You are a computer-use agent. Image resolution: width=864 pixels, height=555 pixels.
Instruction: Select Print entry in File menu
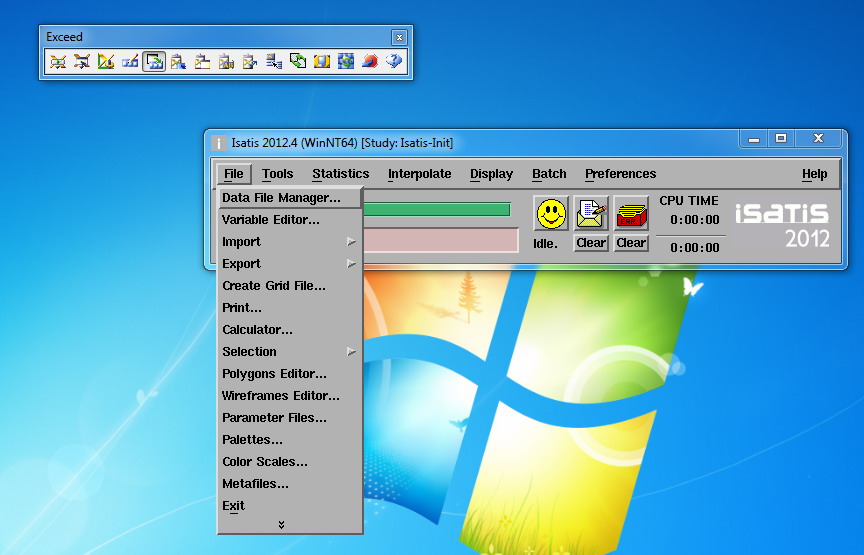click(x=290, y=308)
